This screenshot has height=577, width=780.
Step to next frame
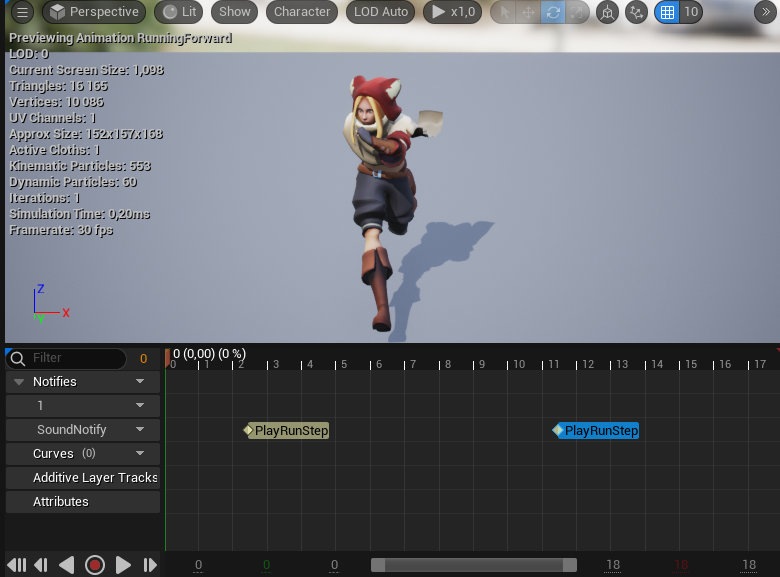[149, 565]
